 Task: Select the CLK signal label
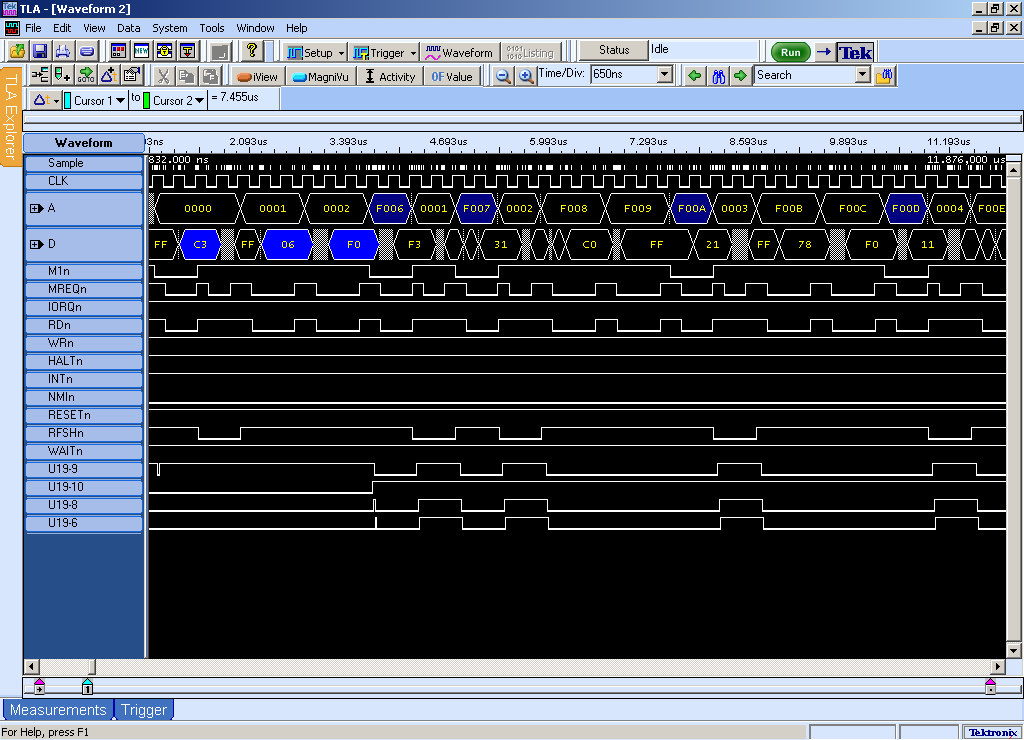click(84, 181)
